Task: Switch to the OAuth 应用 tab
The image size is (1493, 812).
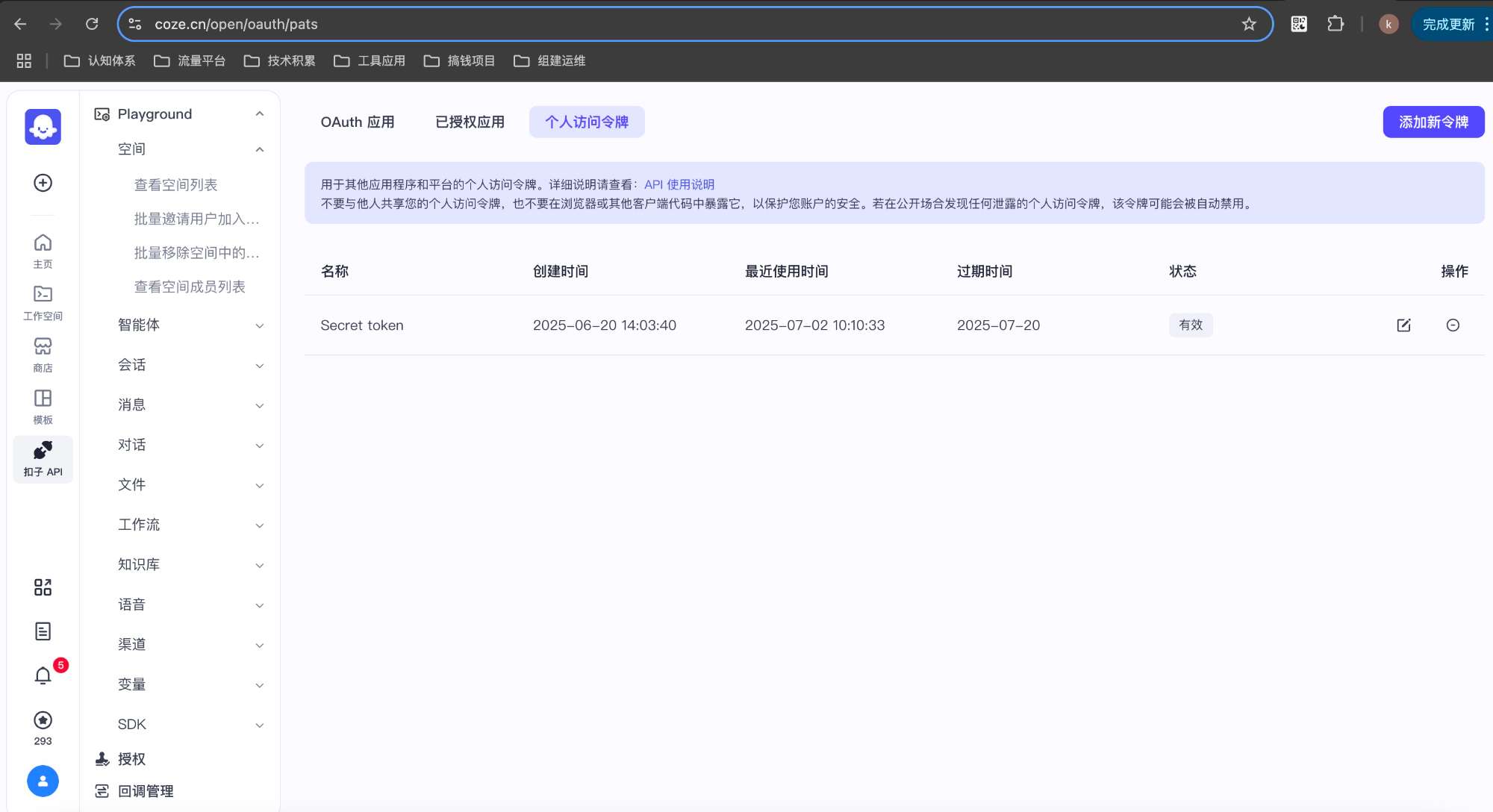Action: (x=358, y=122)
